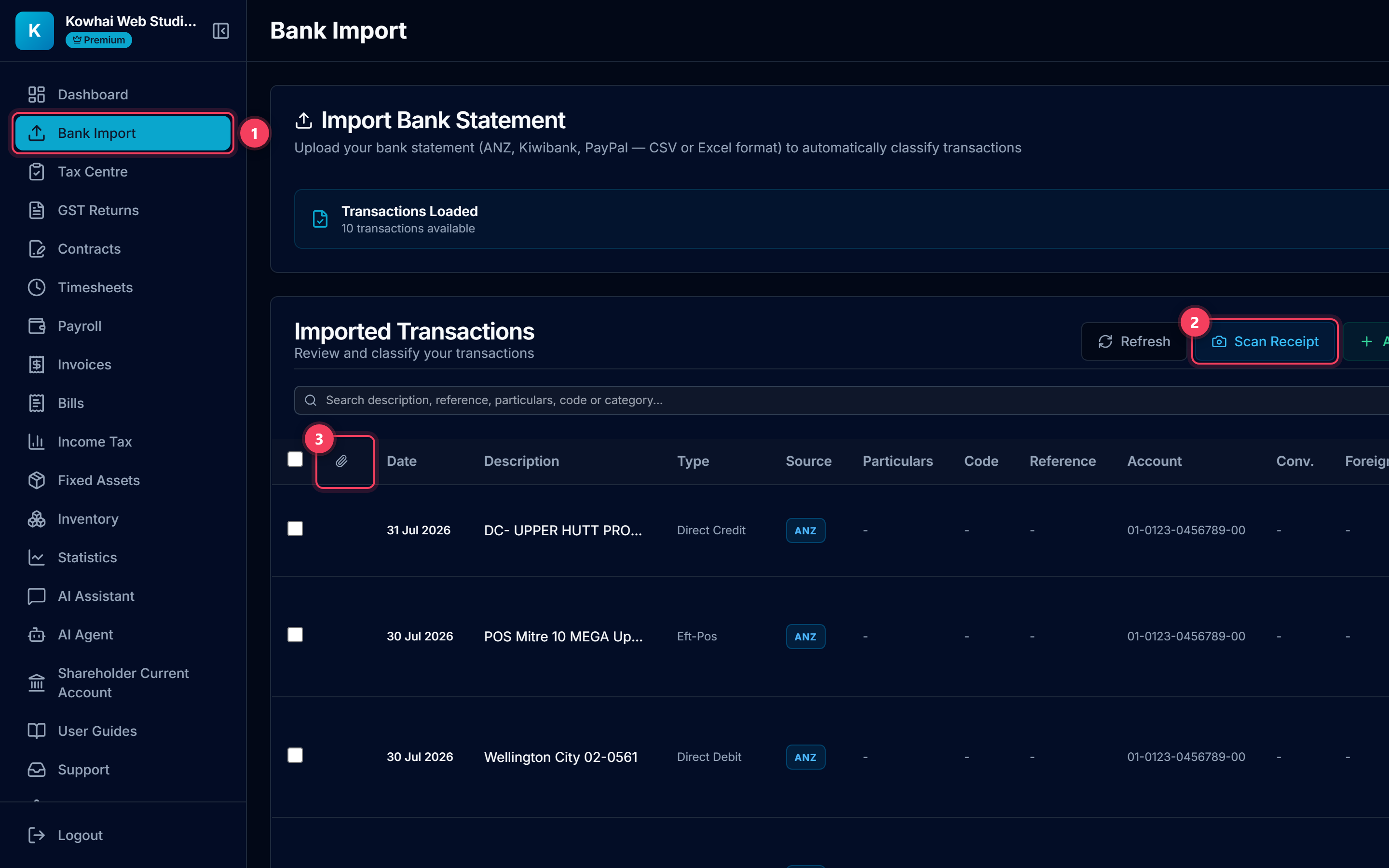Click the Shareholder Current Account bank icon
The image size is (1389, 868).
point(37,683)
